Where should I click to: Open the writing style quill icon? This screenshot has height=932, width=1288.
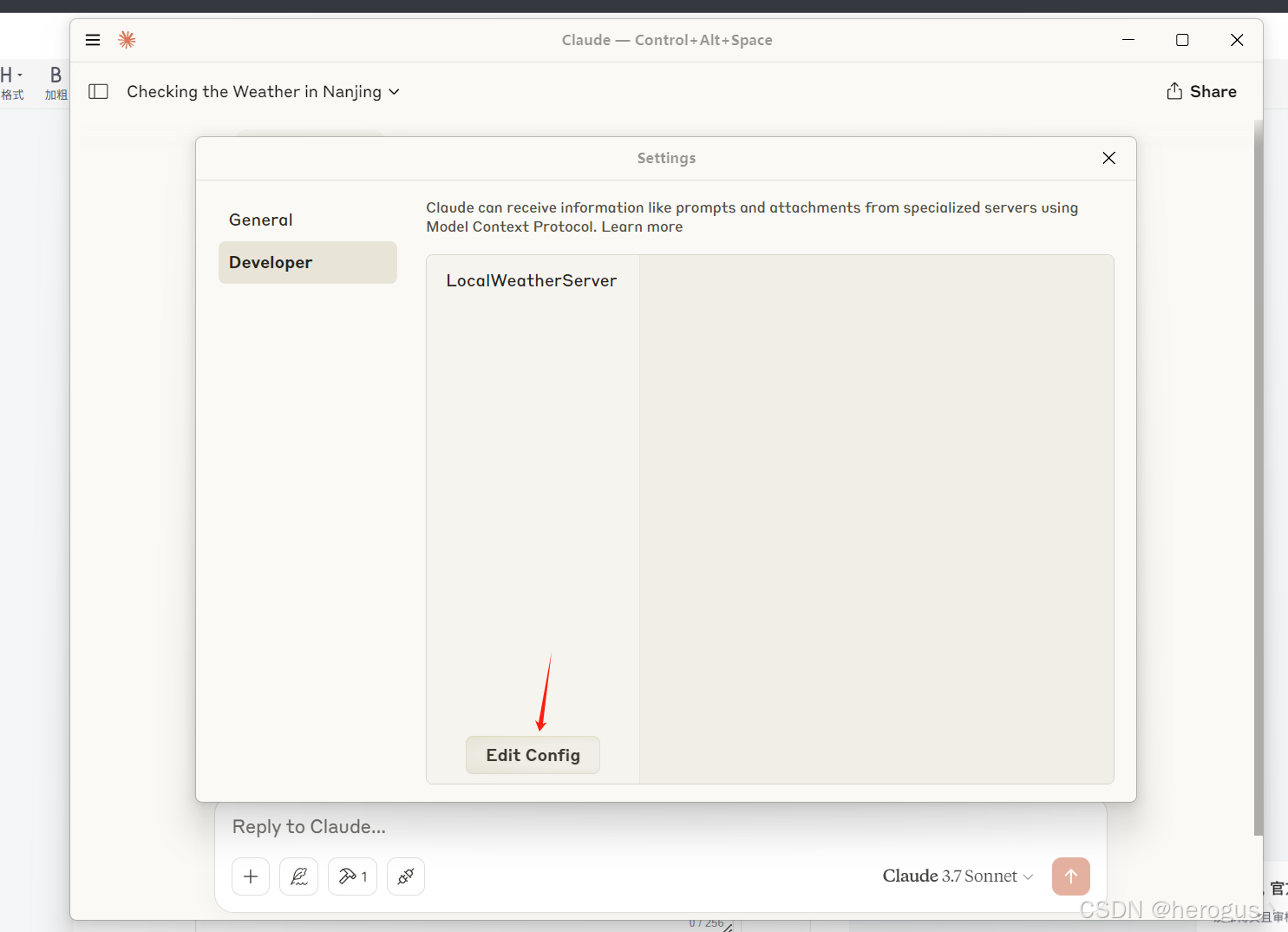click(298, 876)
